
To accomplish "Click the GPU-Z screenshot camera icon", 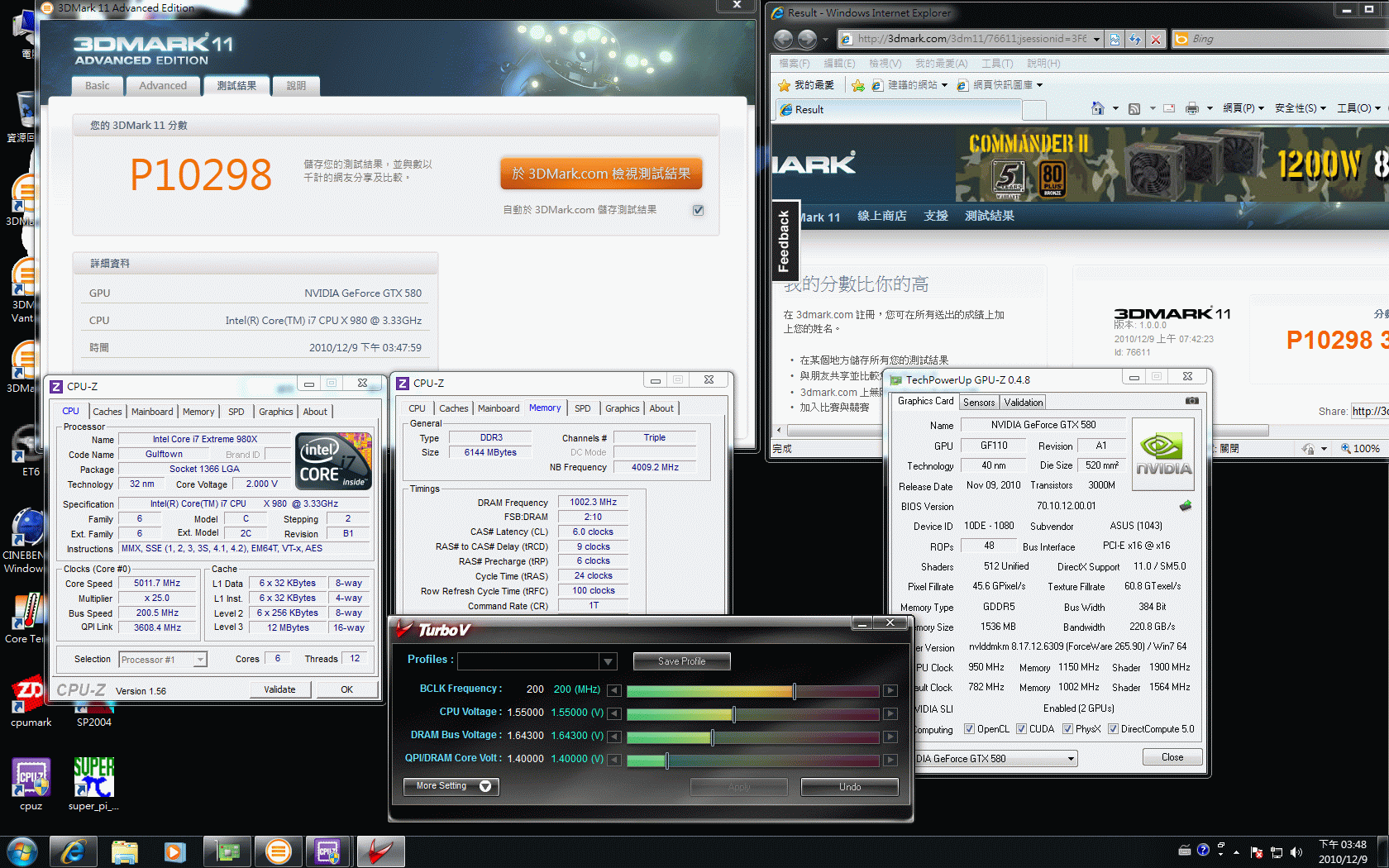I will 1191,401.
